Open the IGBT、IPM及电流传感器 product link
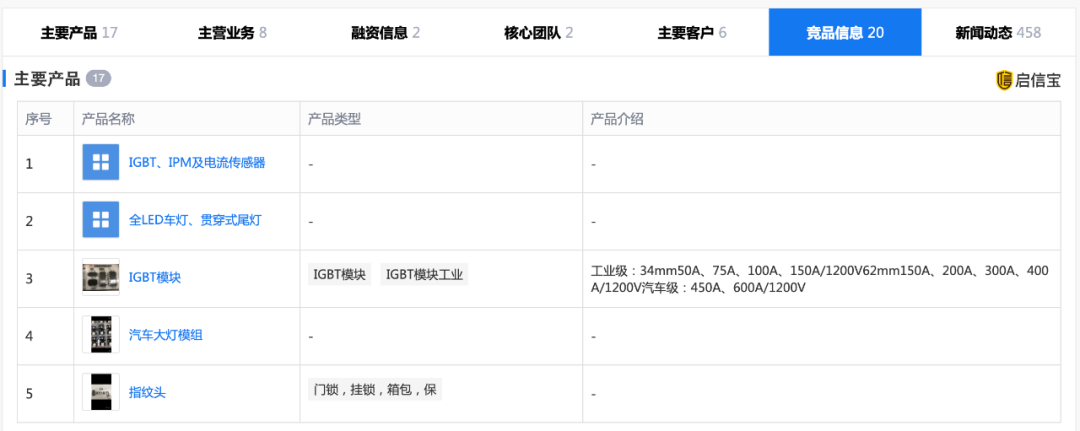Screen dimensions: 1080x431 [197, 163]
